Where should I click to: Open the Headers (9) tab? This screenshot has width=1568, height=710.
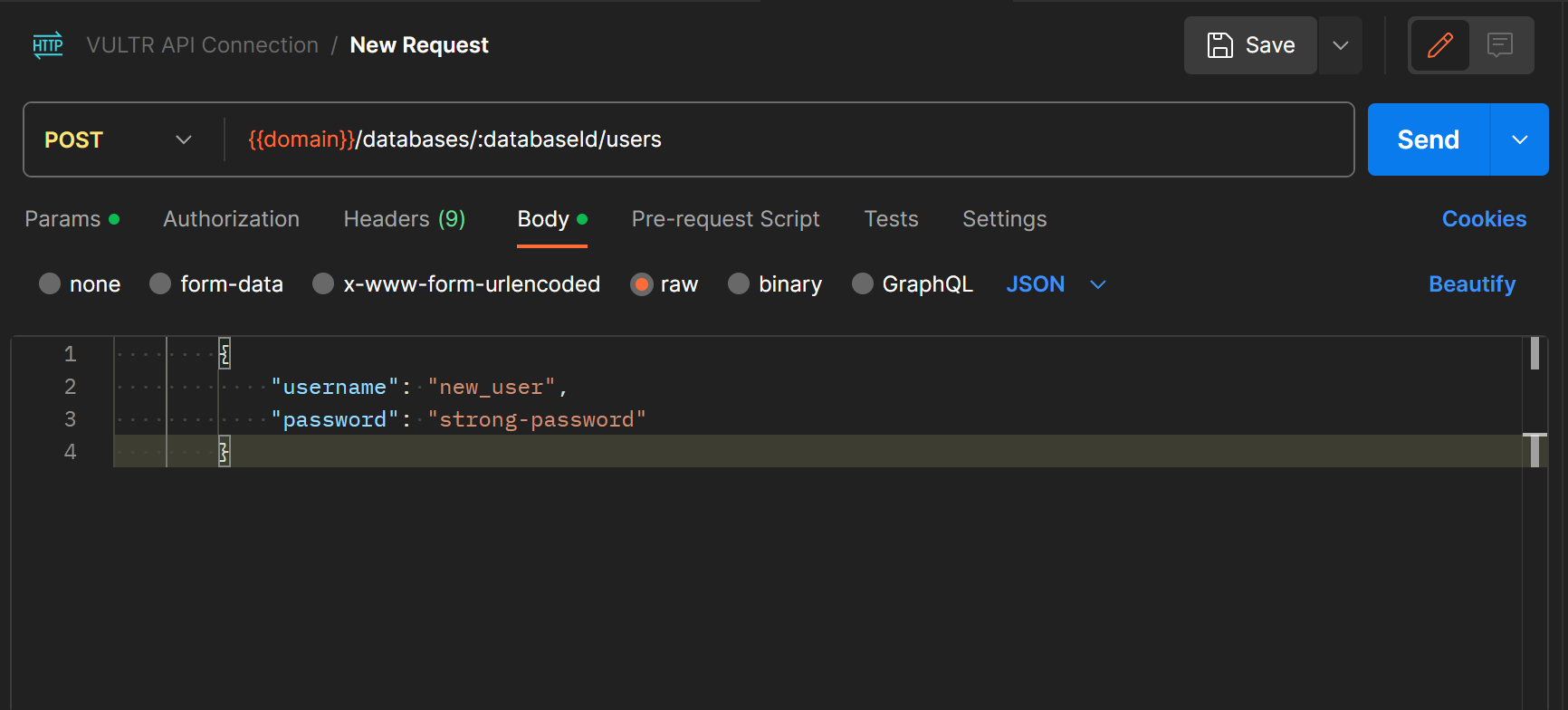point(405,219)
